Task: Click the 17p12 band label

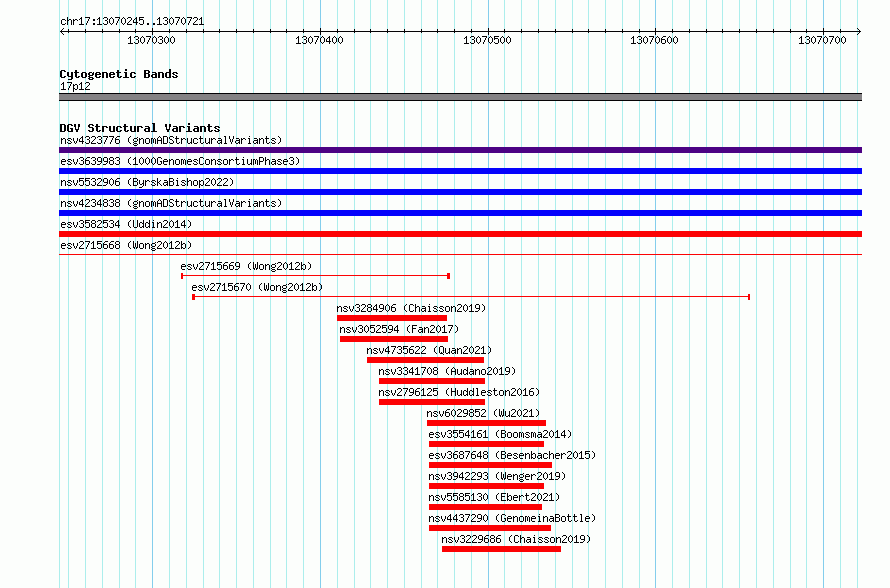Action: (x=75, y=86)
